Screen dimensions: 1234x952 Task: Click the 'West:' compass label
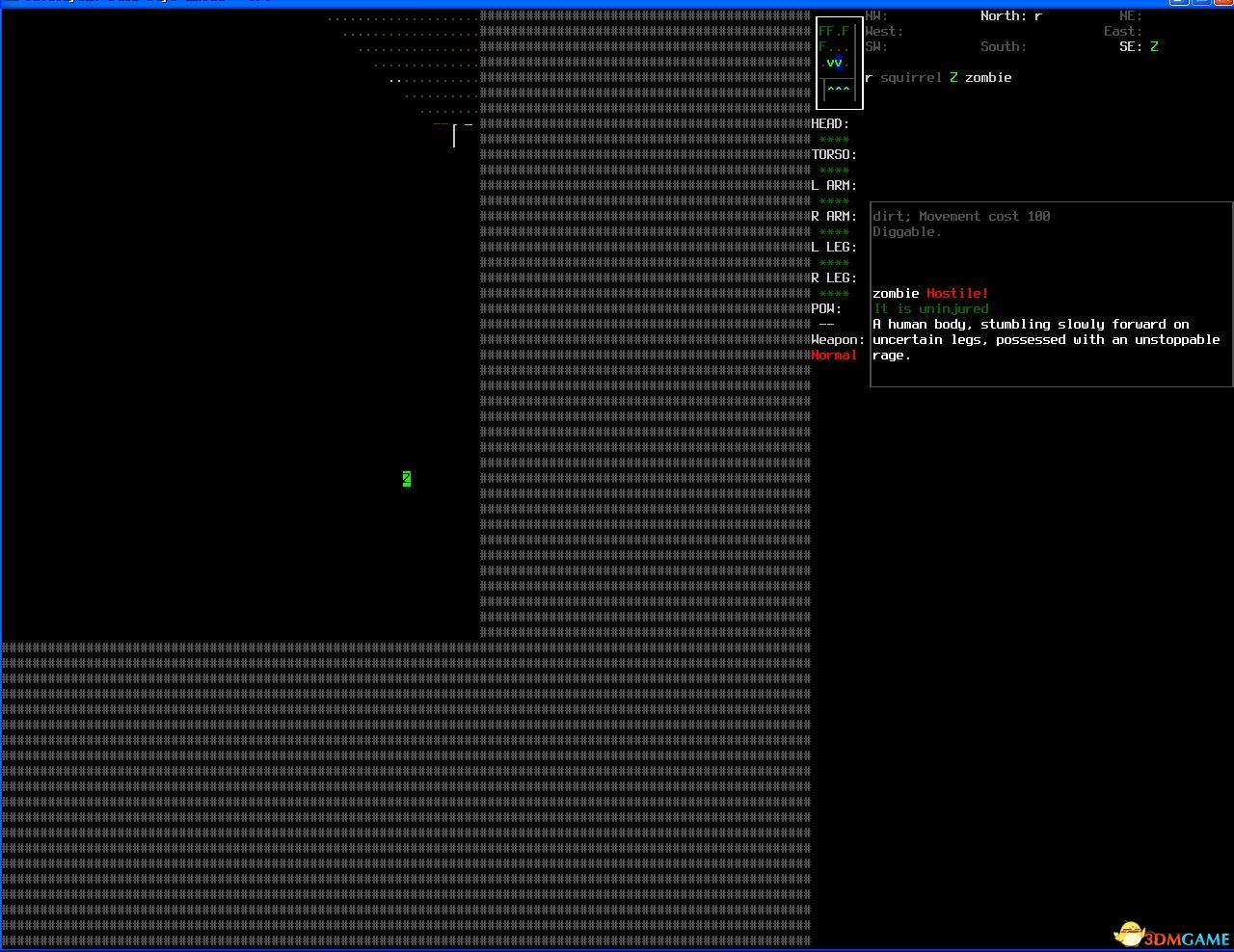tap(884, 31)
